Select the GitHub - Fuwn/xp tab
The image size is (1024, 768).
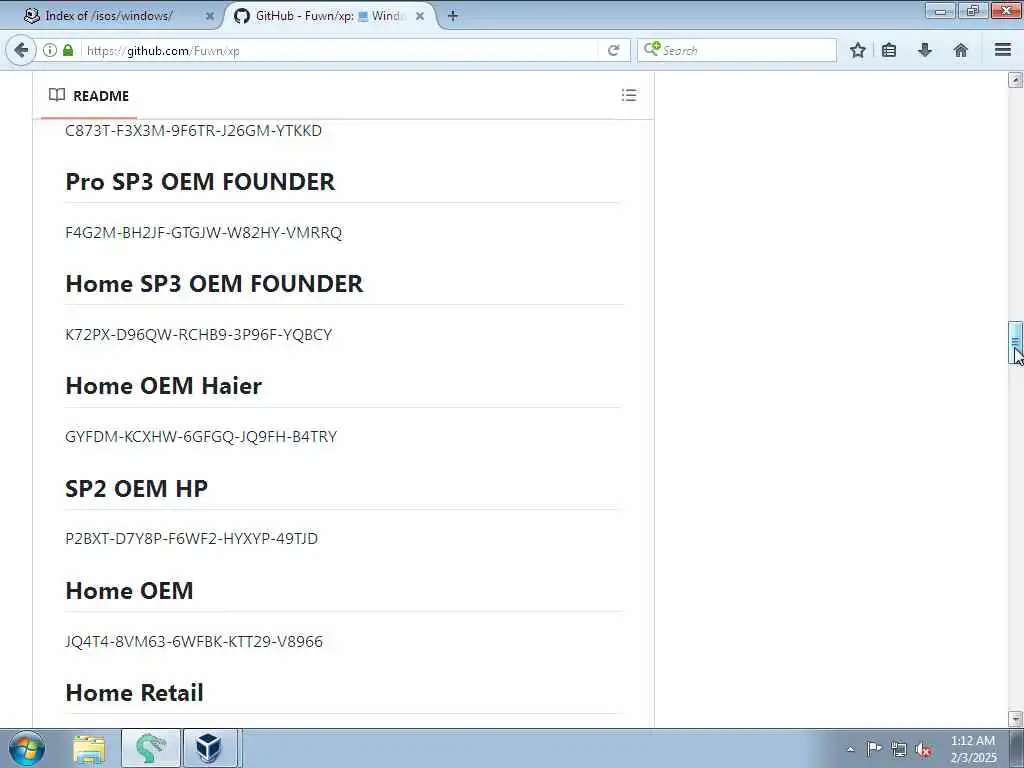tap(330, 16)
